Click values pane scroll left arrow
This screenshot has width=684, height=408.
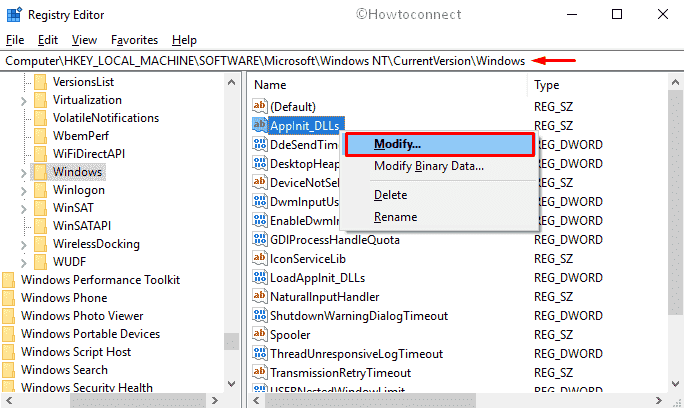[x=256, y=400]
